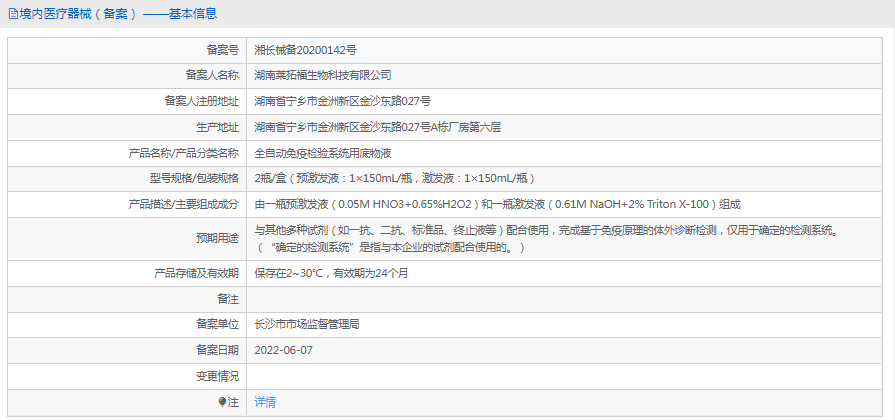Open the 详情 link in the 注 row
This screenshot has height=420, width=895.
click(x=265, y=402)
